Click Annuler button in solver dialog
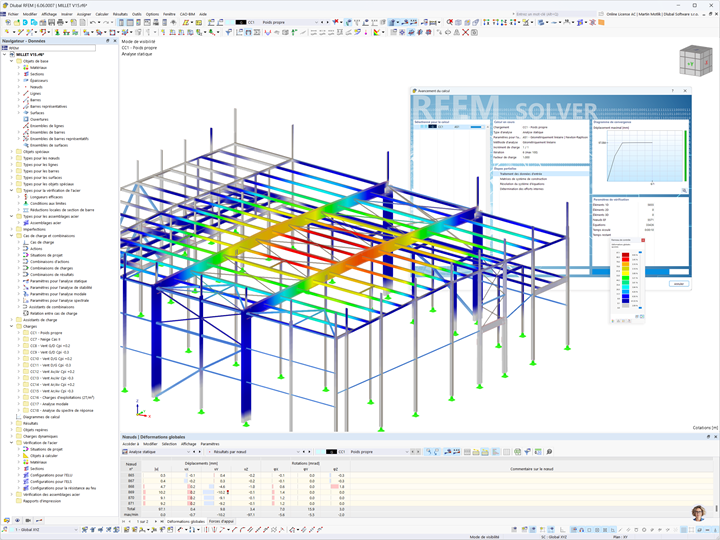 pos(679,284)
